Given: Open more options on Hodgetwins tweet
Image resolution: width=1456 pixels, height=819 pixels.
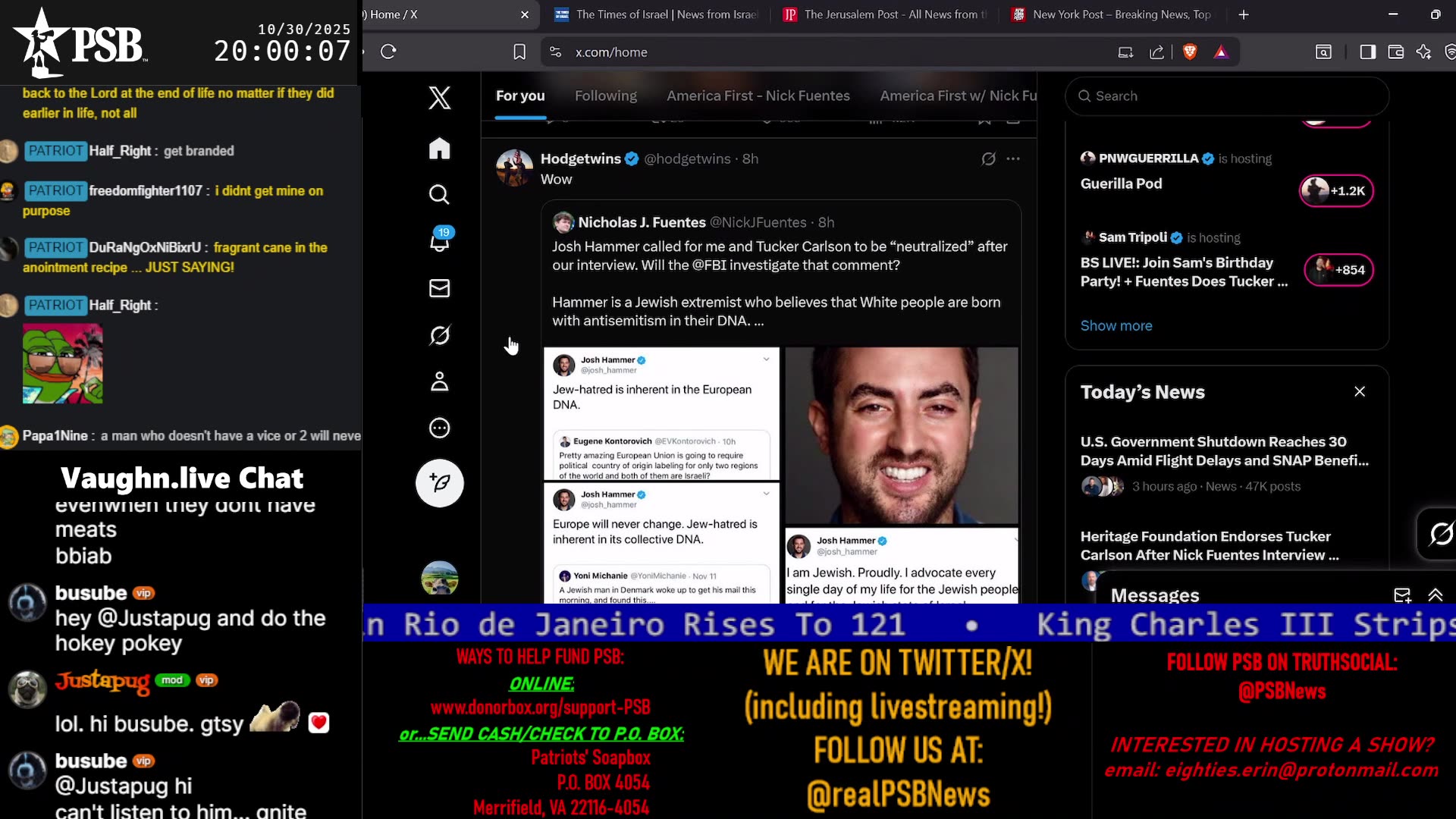Looking at the screenshot, I should click(x=1015, y=158).
